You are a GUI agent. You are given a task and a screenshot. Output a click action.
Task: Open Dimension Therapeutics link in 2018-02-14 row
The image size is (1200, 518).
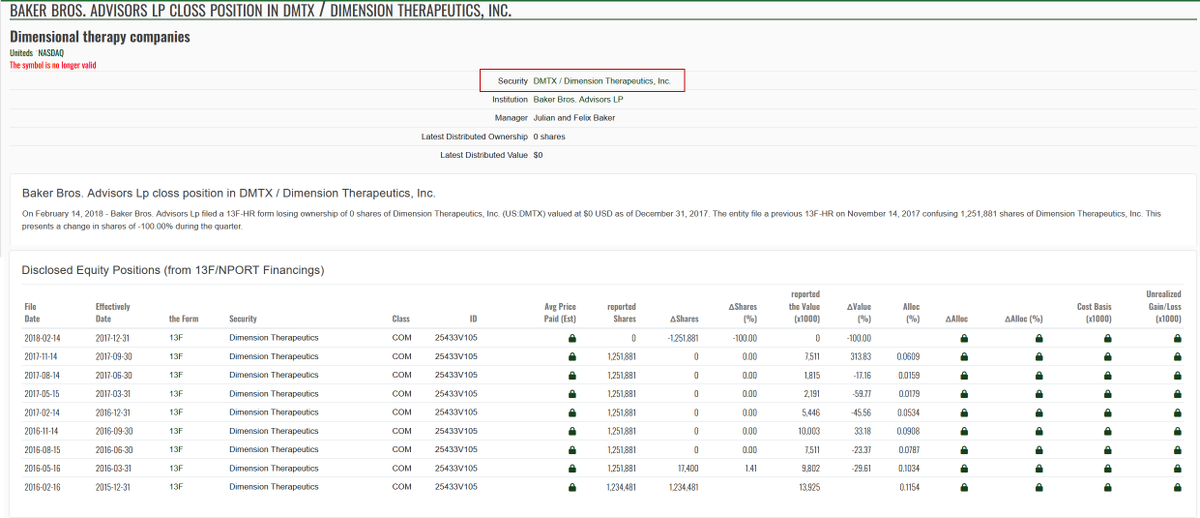(274, 338)
